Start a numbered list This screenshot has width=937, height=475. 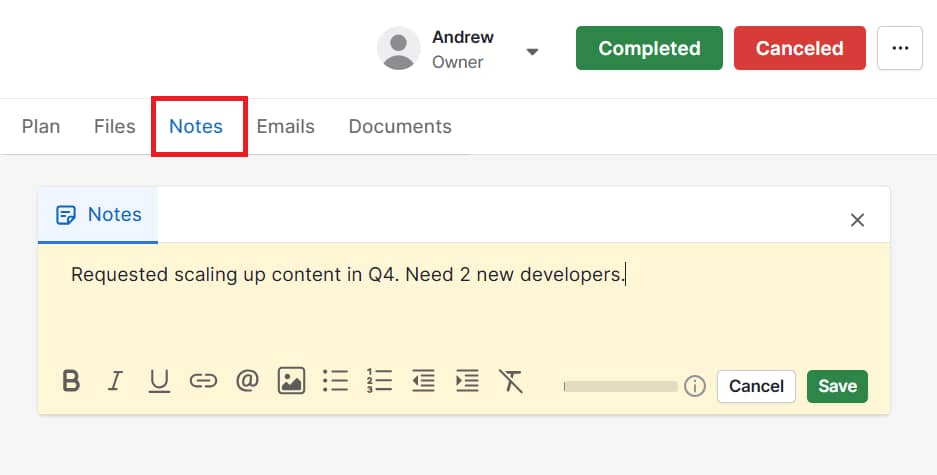[x=379, y=381]
